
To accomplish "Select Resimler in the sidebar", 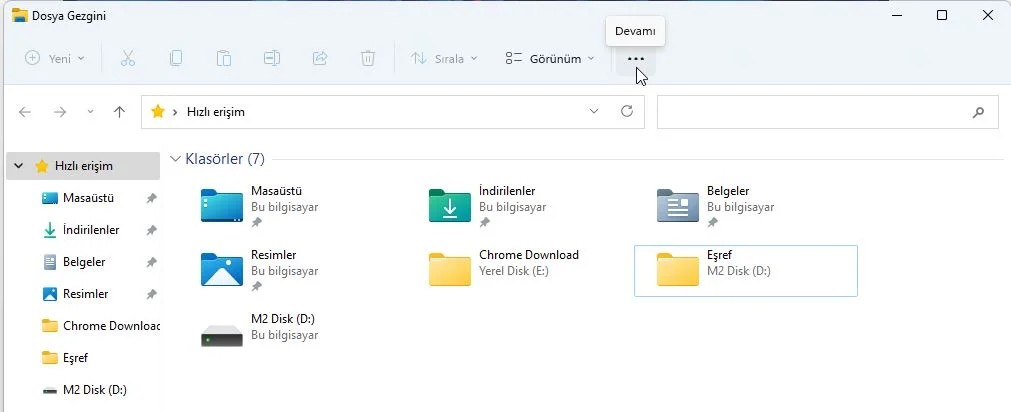I will [x=84, y=294].
